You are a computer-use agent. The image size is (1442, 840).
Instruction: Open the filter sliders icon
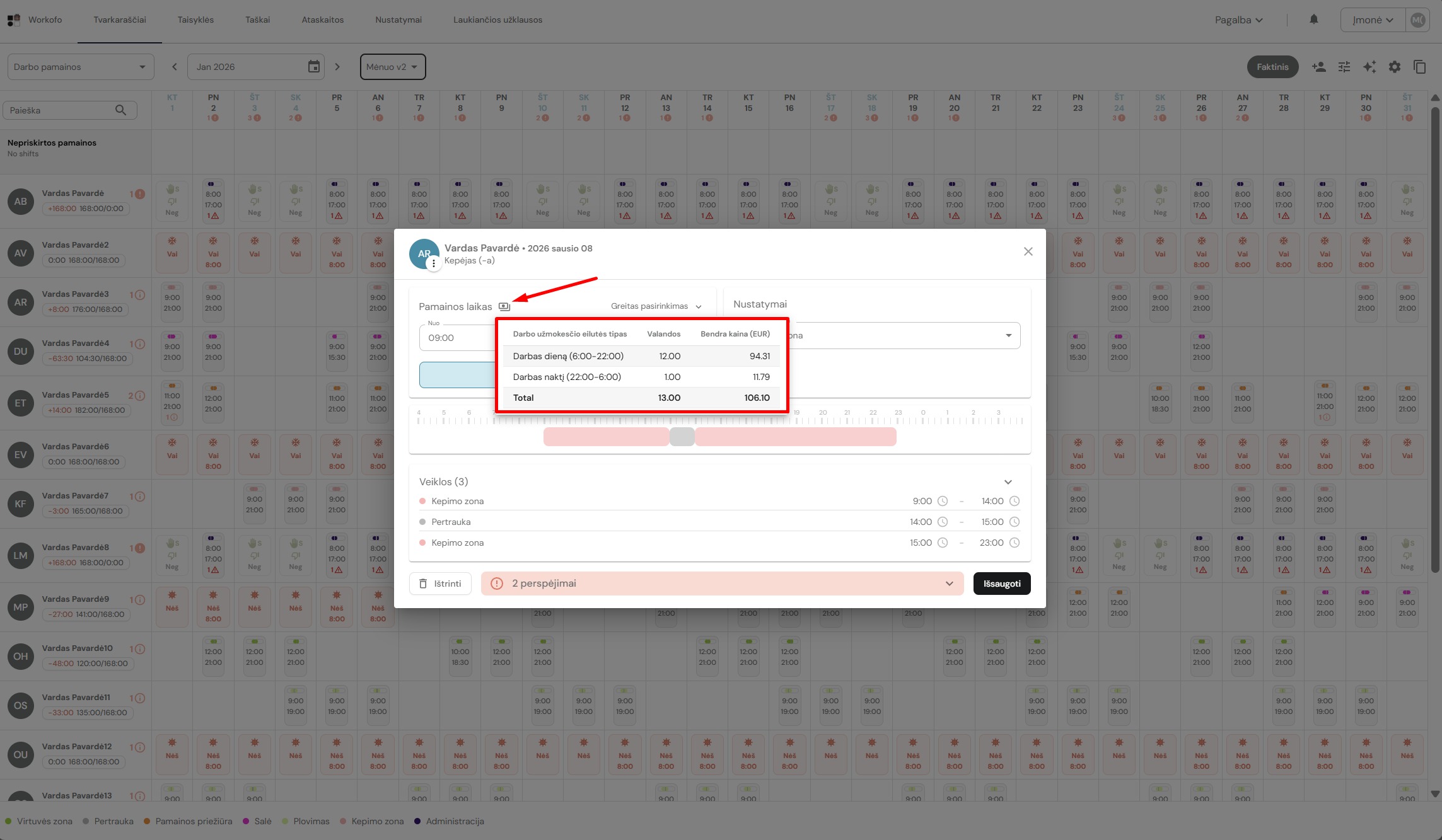coord(1344,67)
